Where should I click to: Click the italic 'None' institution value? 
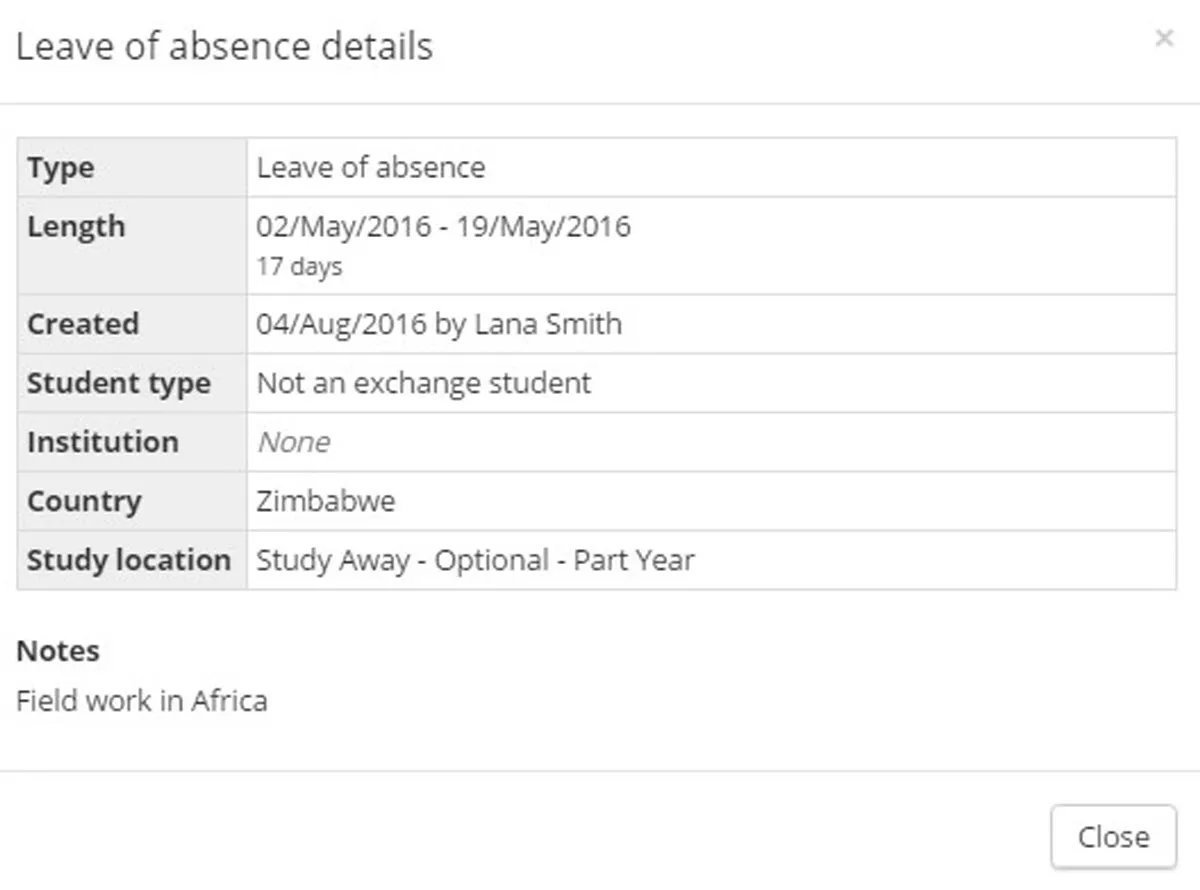point(293,441)
